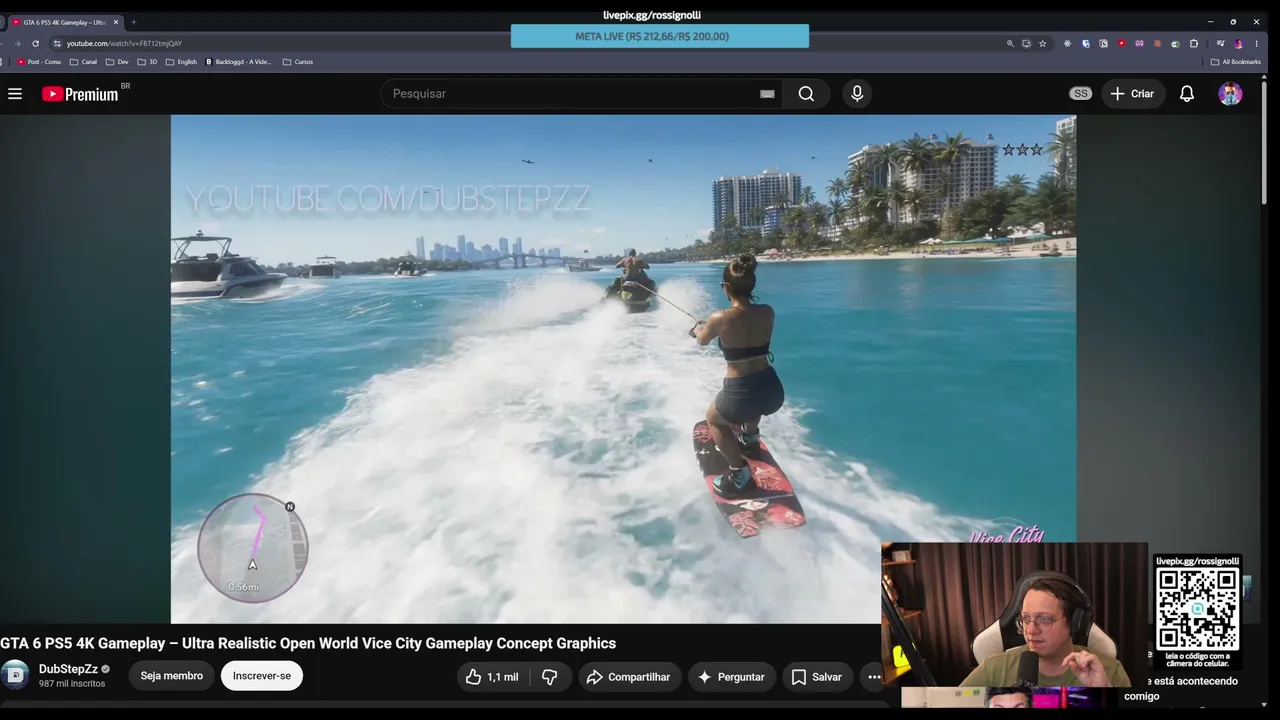Open the browser extensions puzzle icon

click(1193, 44)
